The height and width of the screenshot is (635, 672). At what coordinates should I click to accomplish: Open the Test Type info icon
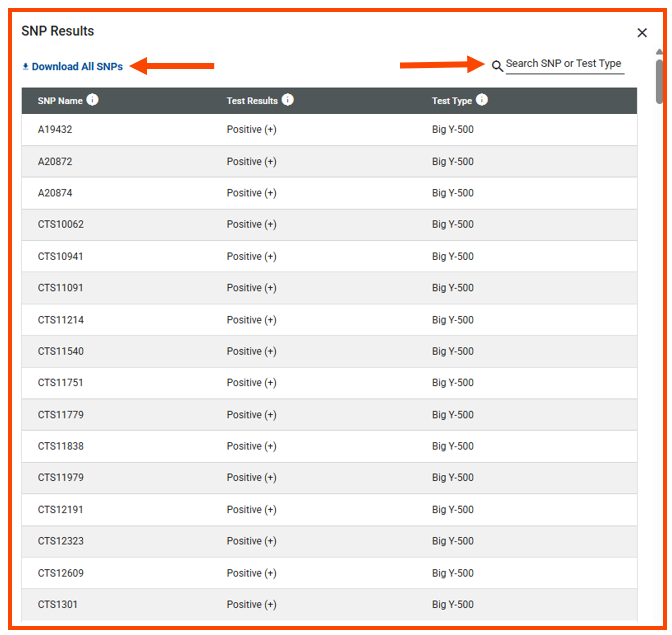pyautogui.click(x=482, y=100)
